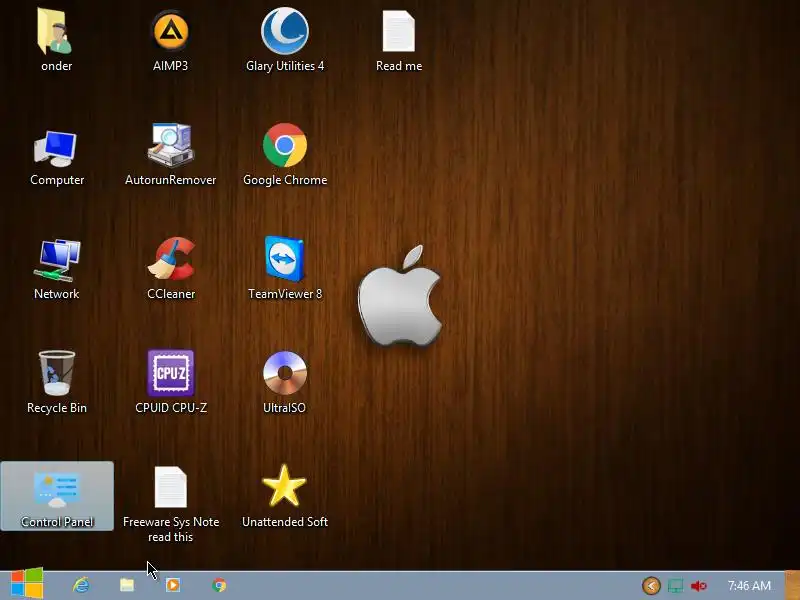Open the Windows Start button
800x600 pixels.
coord(27,583)
